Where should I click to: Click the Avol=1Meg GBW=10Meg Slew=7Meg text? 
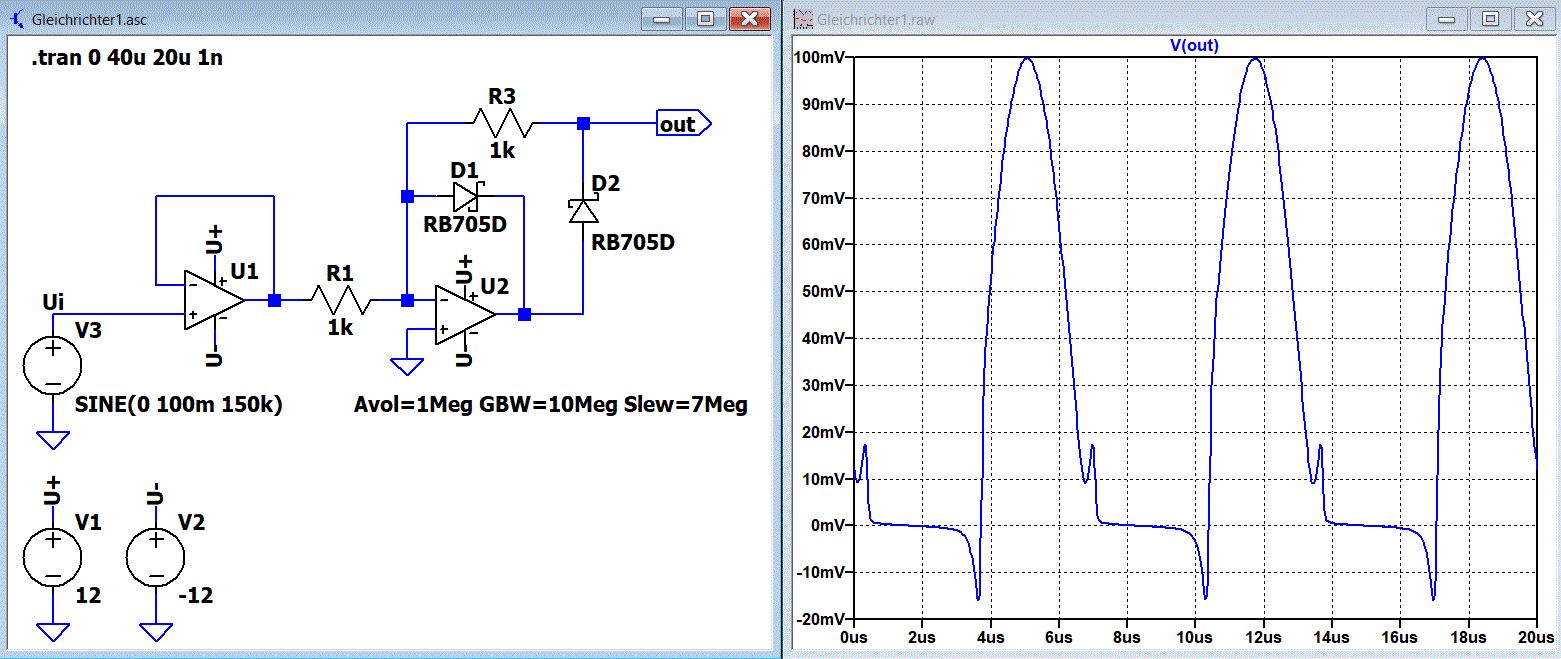(551, 405)
